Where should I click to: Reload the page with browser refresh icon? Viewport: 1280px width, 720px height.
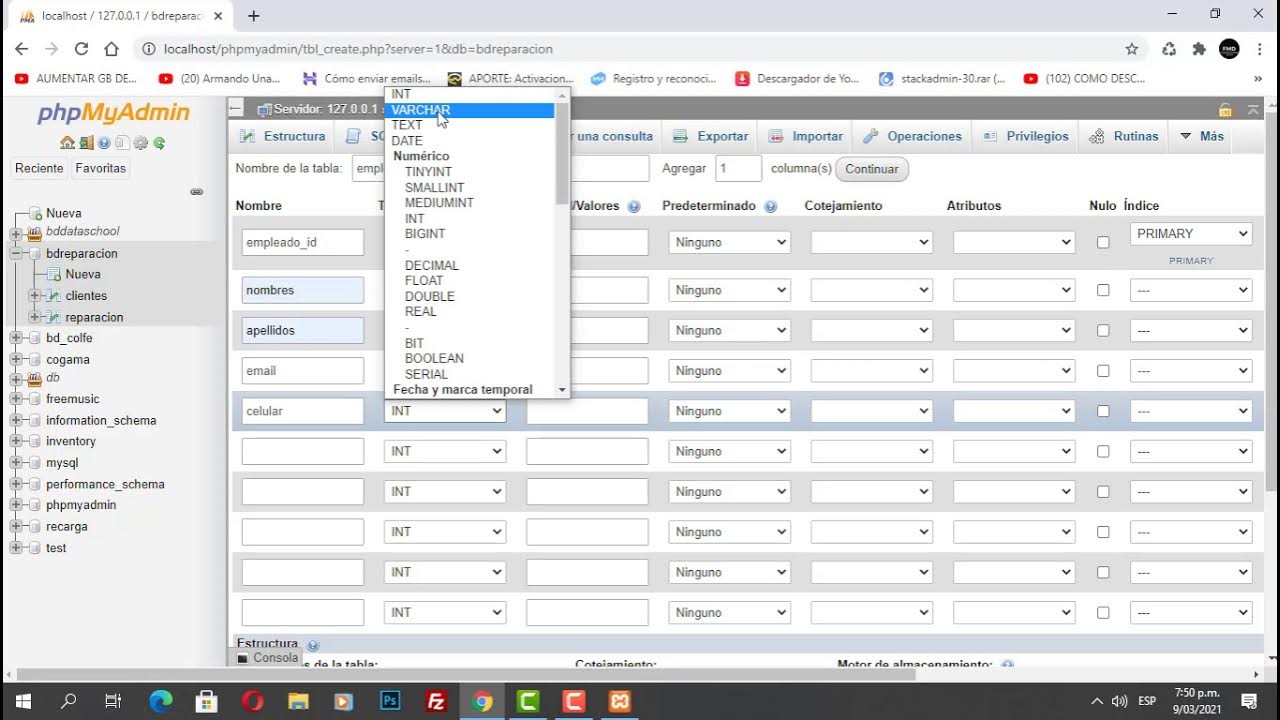(x=81, y=49)
